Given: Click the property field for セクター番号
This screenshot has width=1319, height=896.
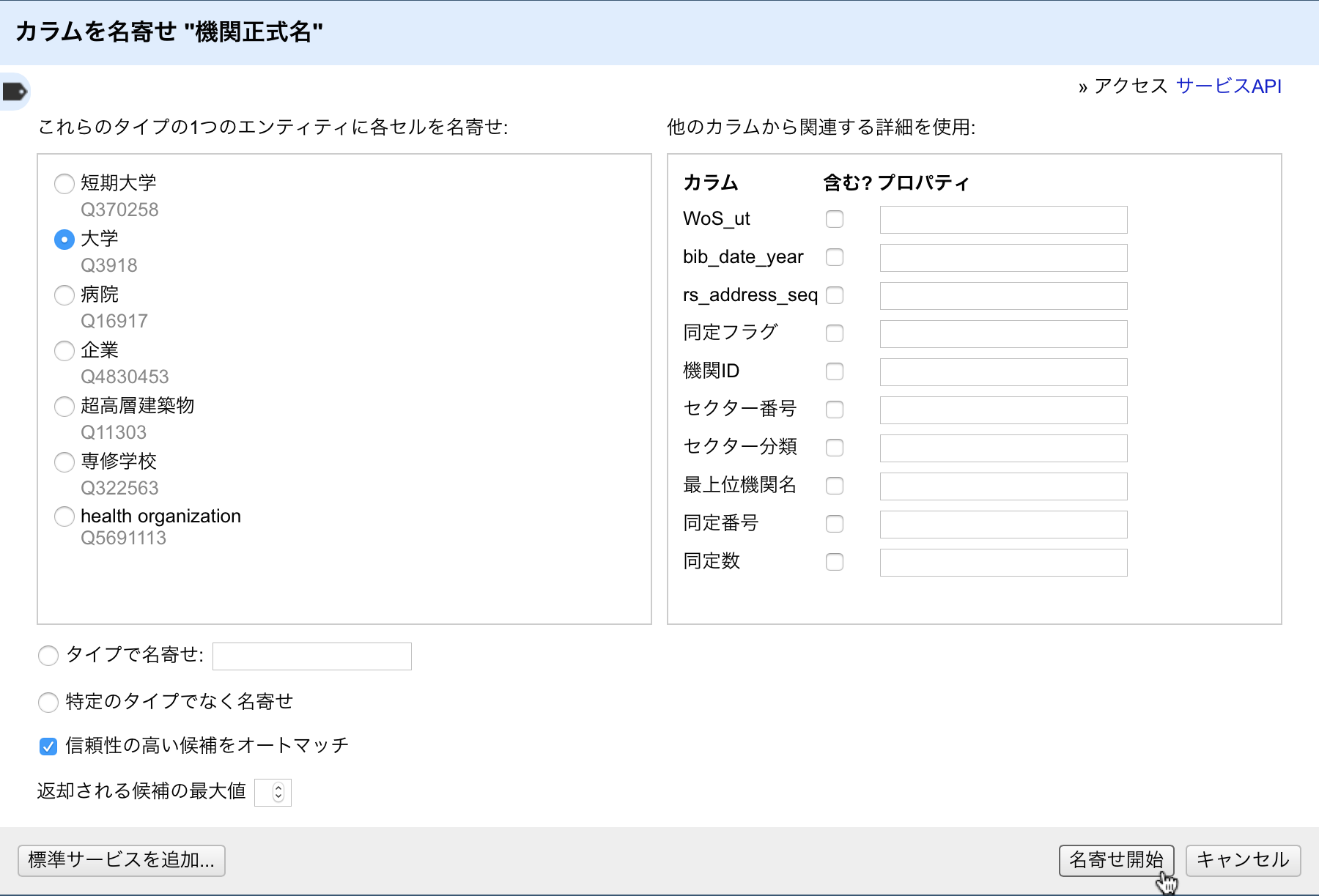Looking at the screenshot, I should click(x=1004, y=410).
